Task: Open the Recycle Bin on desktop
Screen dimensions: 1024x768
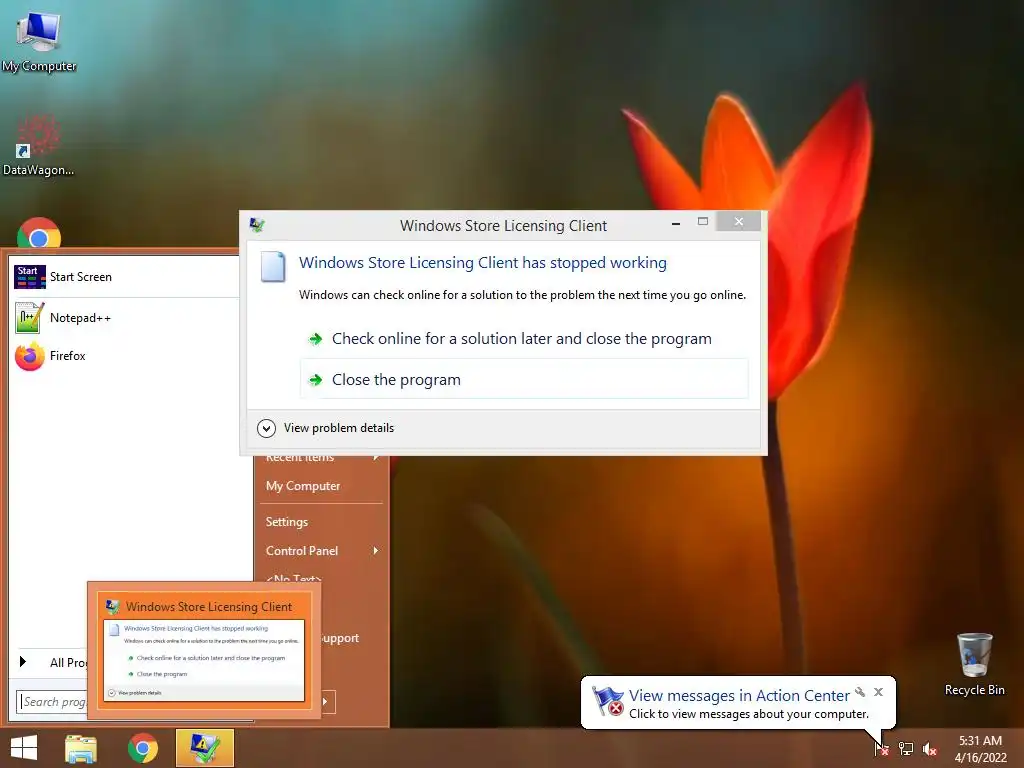Action: pos(974,664)
